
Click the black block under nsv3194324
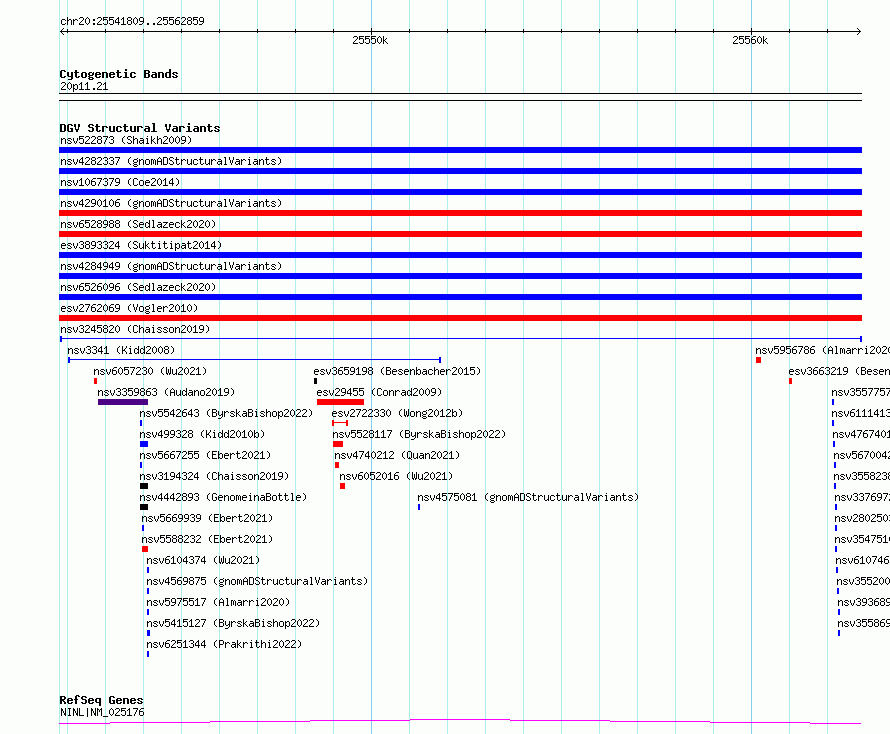[144, 486]
